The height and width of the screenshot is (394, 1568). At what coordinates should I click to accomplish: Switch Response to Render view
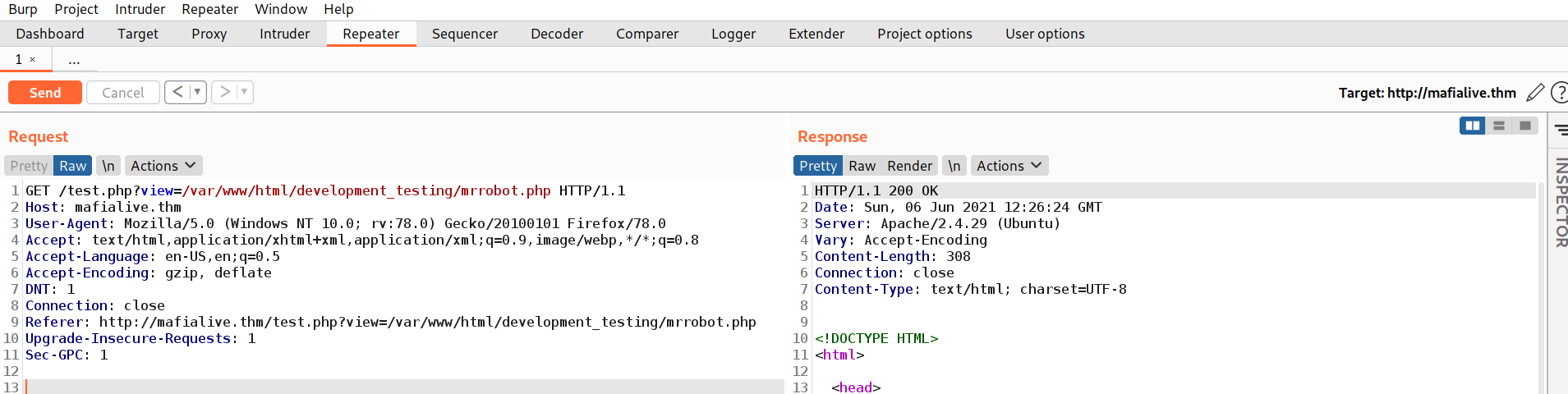tap(909, 166)
